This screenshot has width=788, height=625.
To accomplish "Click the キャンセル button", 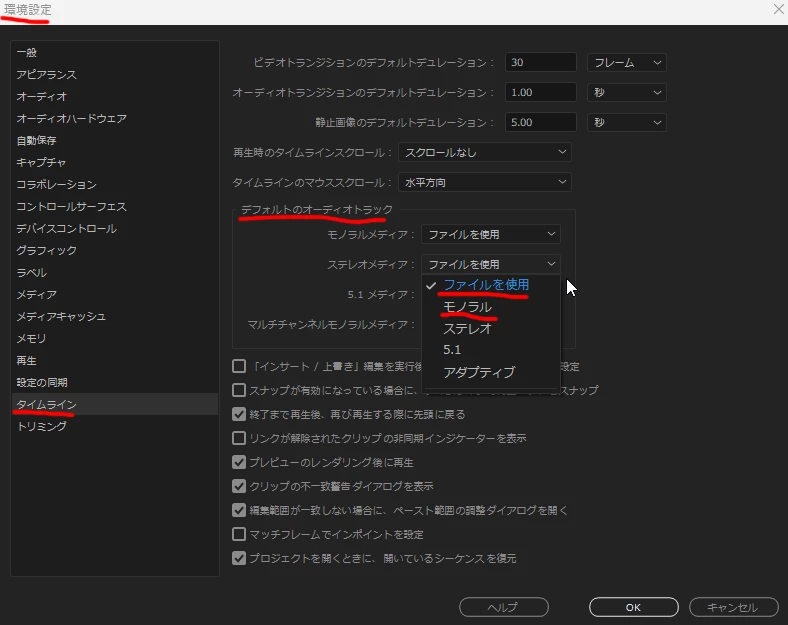I will pos(734,607).
